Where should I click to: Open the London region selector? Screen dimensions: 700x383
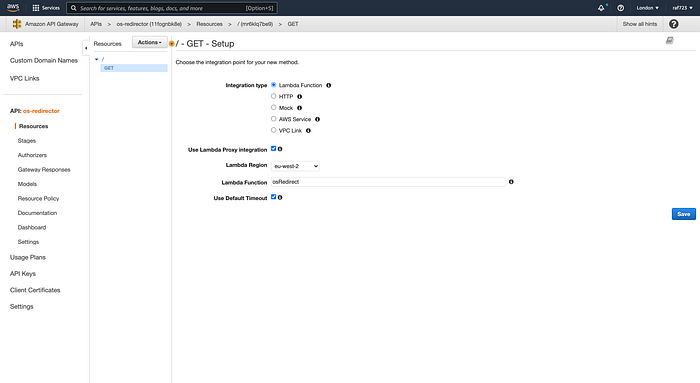click(x=647, y=8)
